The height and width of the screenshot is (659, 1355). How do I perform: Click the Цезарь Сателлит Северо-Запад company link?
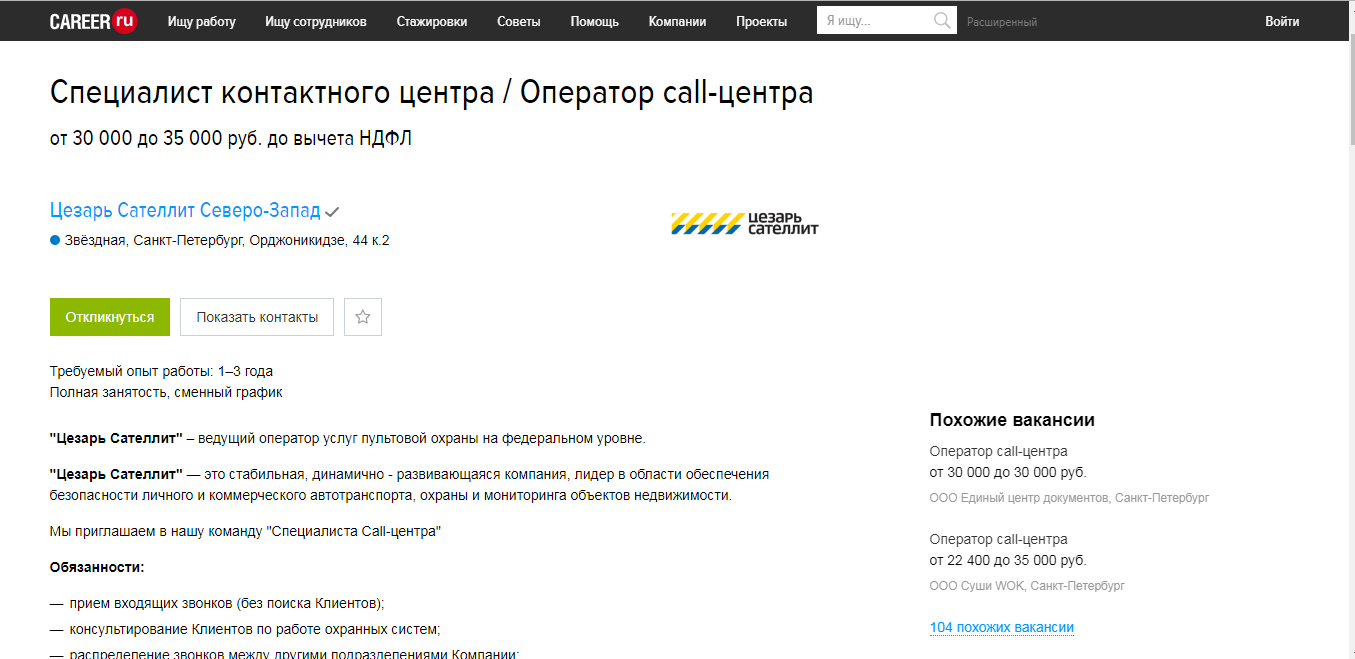(185, 210)
